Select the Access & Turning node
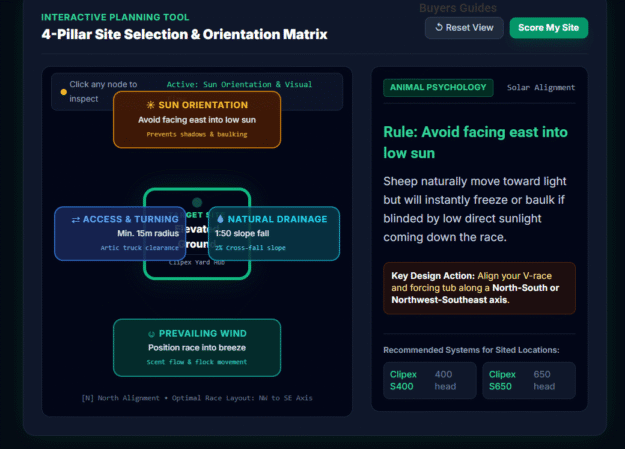This screenshot has height=449, width=625. pyautogui.click(x=120, y=233)
